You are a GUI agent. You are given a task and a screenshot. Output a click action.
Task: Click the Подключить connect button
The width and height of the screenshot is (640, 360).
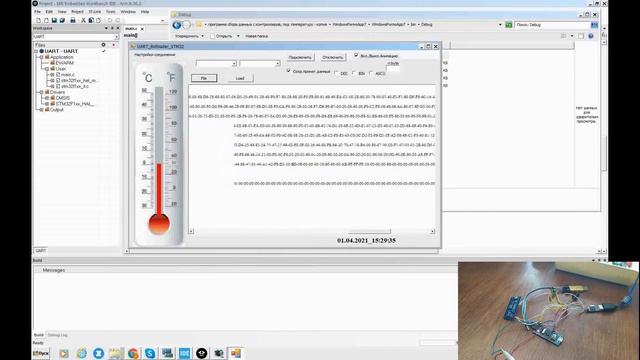[x=300, y=58]
